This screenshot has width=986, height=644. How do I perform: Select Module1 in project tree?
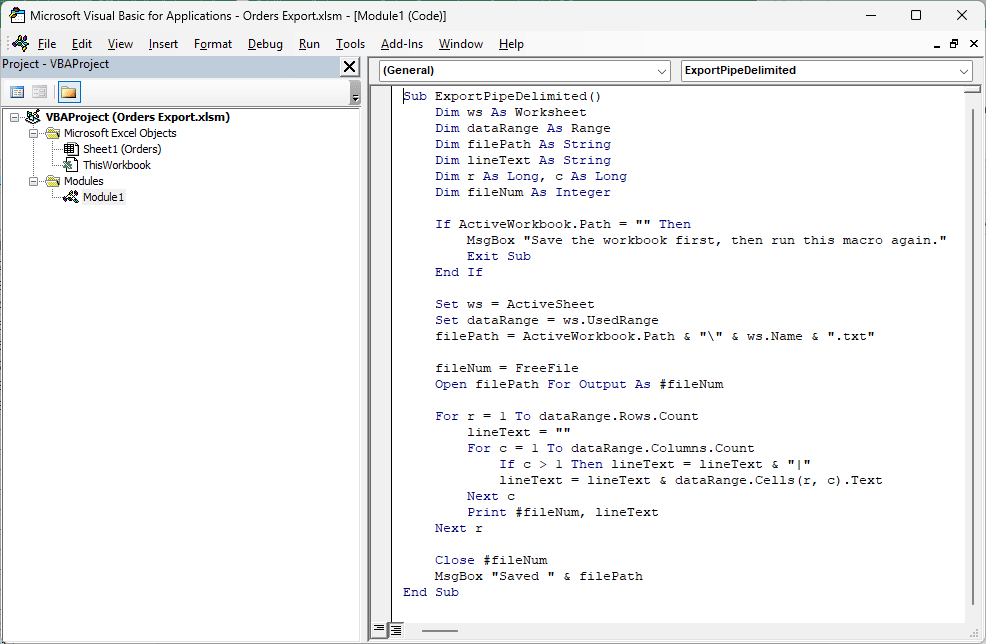104,197
